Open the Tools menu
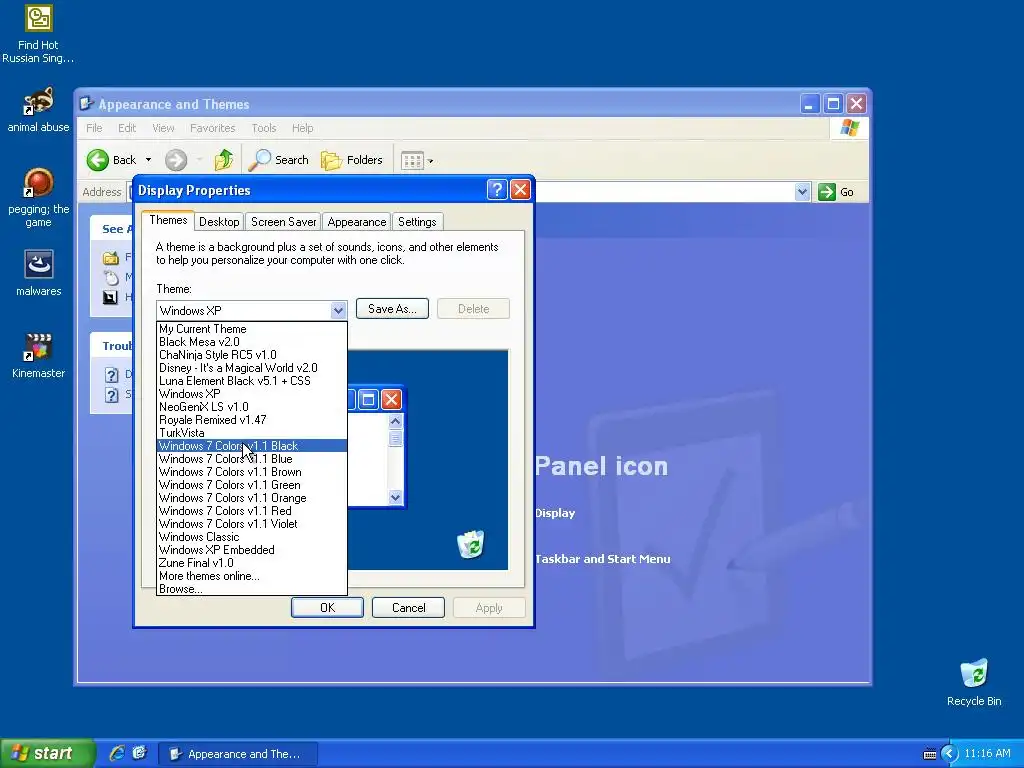1024x768 pixels. tap(264, 128)
